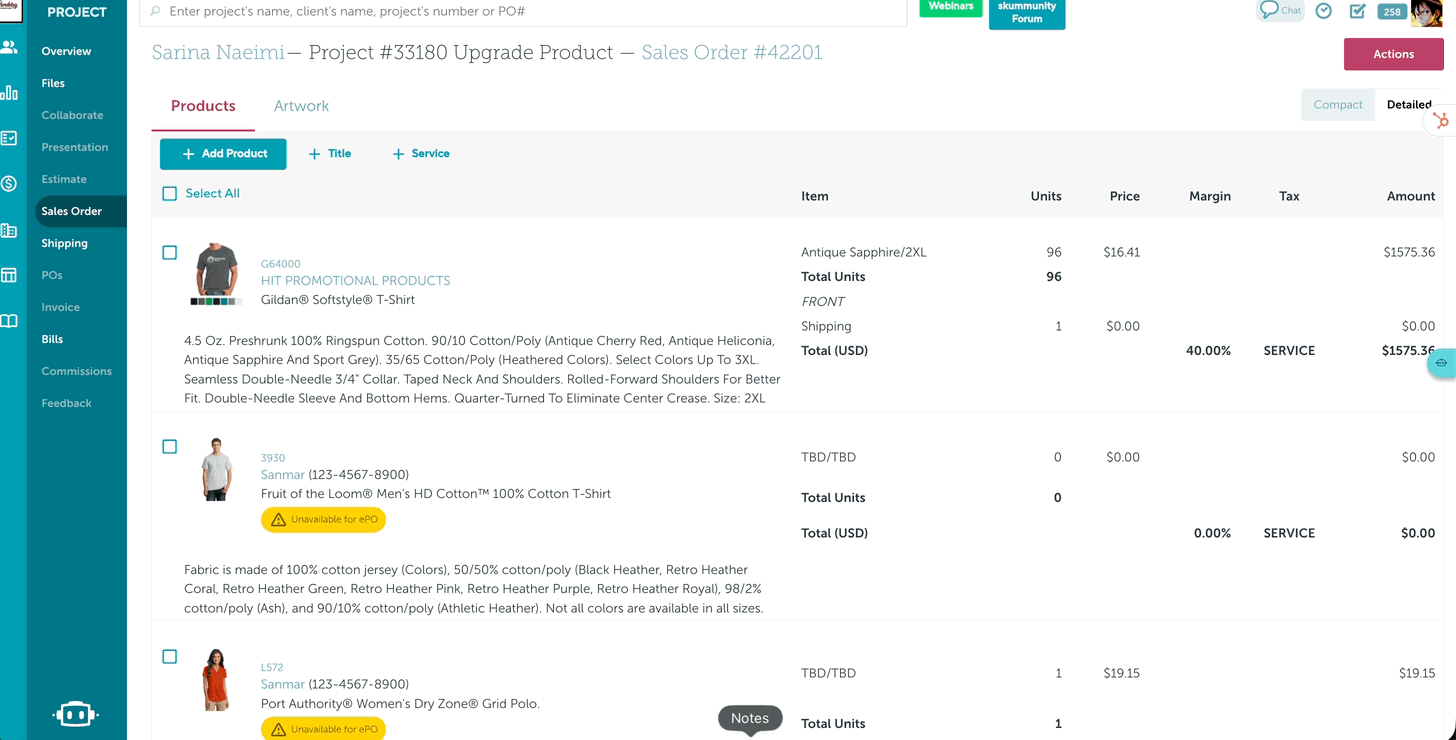Click the checkmark tasks icon in header
This screenshot has height=740, width=1456.
1357,11
